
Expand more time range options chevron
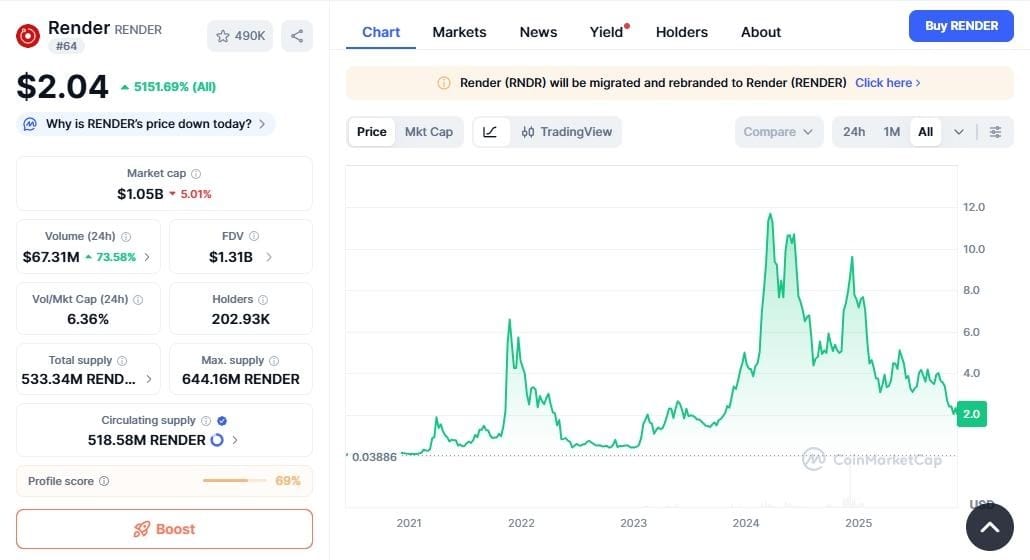tap(959, 132)
